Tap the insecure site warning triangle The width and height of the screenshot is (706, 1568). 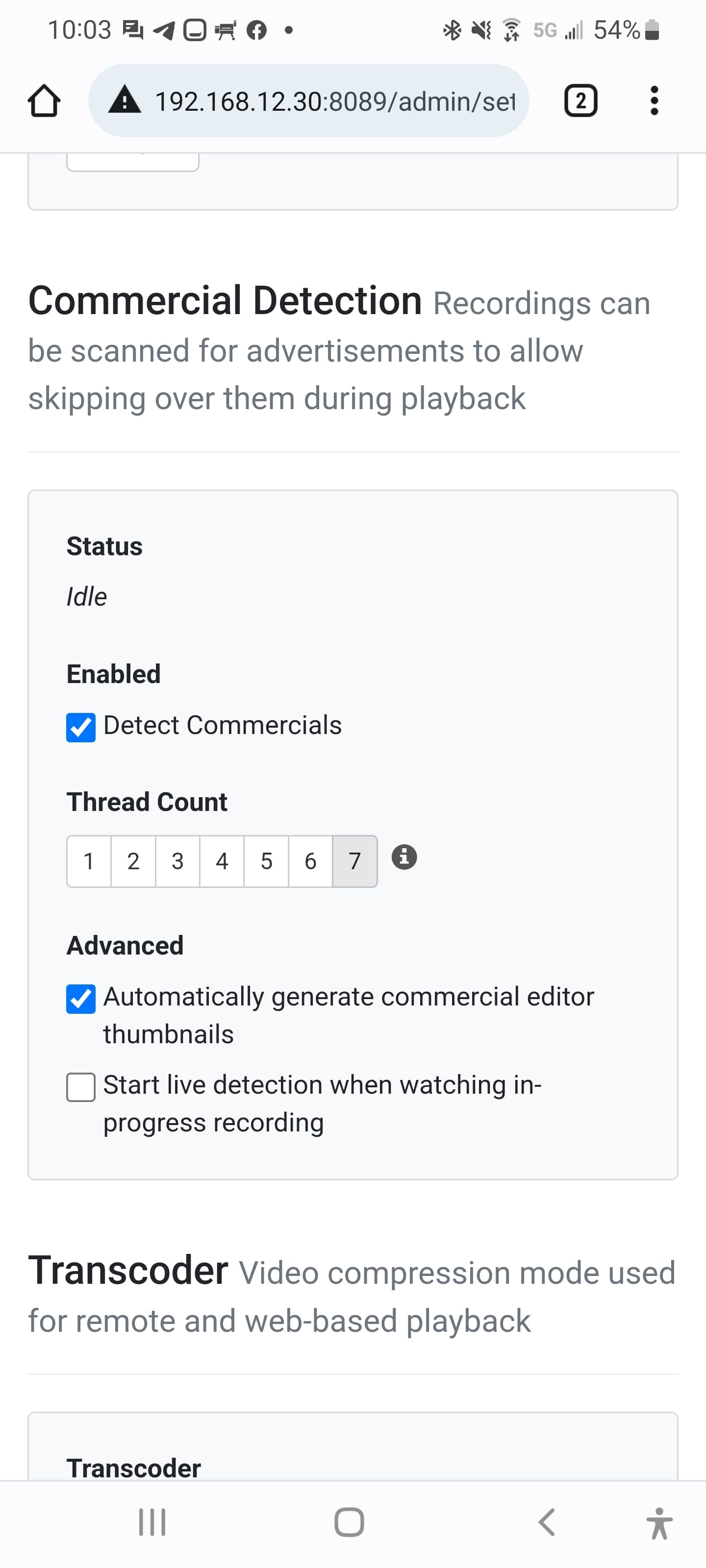(x=124, y=100)
